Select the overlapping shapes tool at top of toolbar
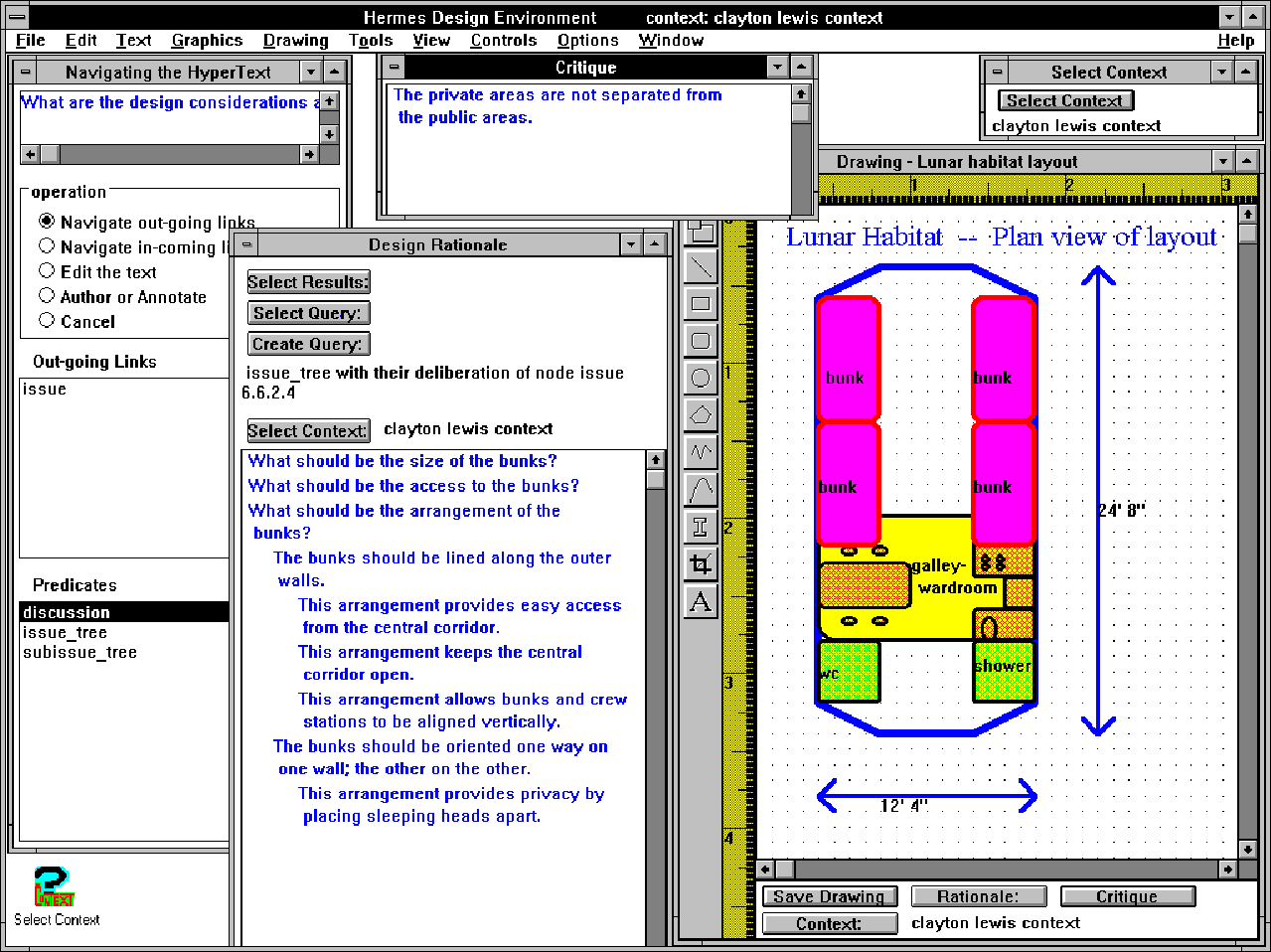The image size is (1271, 952). click(x=701, y=232)
